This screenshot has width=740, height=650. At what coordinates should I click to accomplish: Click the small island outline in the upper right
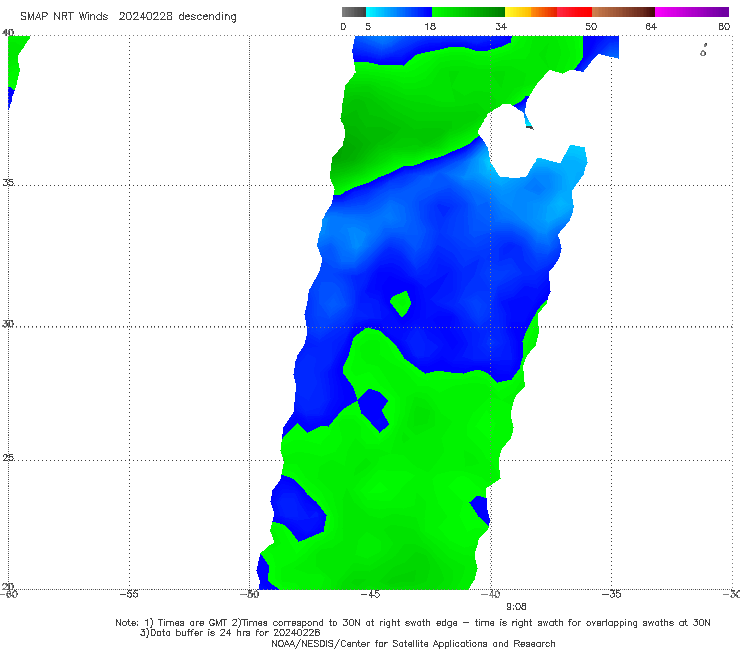[703, 51]
